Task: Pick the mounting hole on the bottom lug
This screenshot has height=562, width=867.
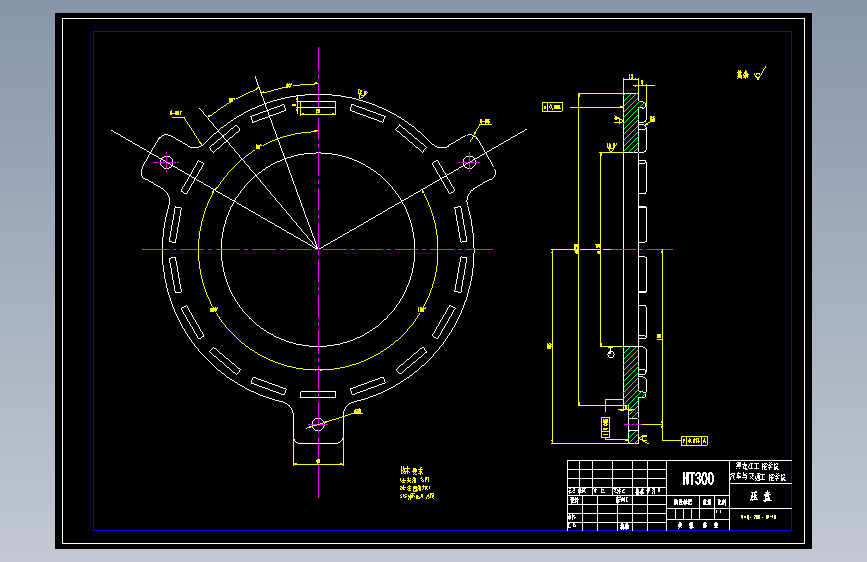Action: 318,424
